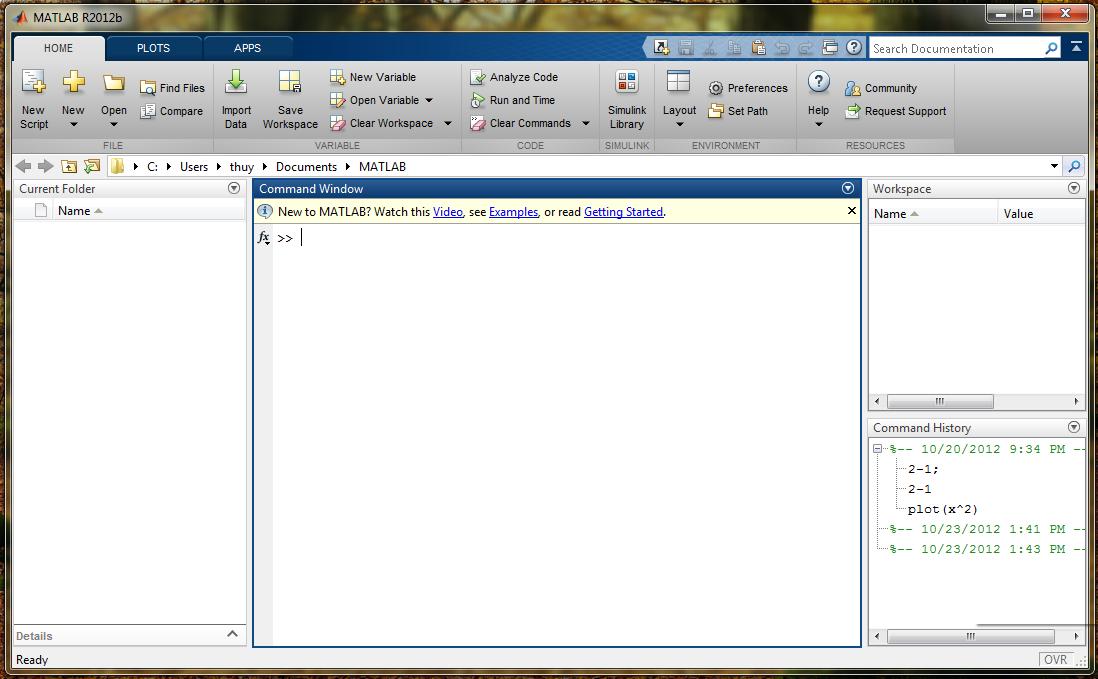Click Browse for folder icon
The height and width of the screenshot is (679, 1098).
(92, 166)
